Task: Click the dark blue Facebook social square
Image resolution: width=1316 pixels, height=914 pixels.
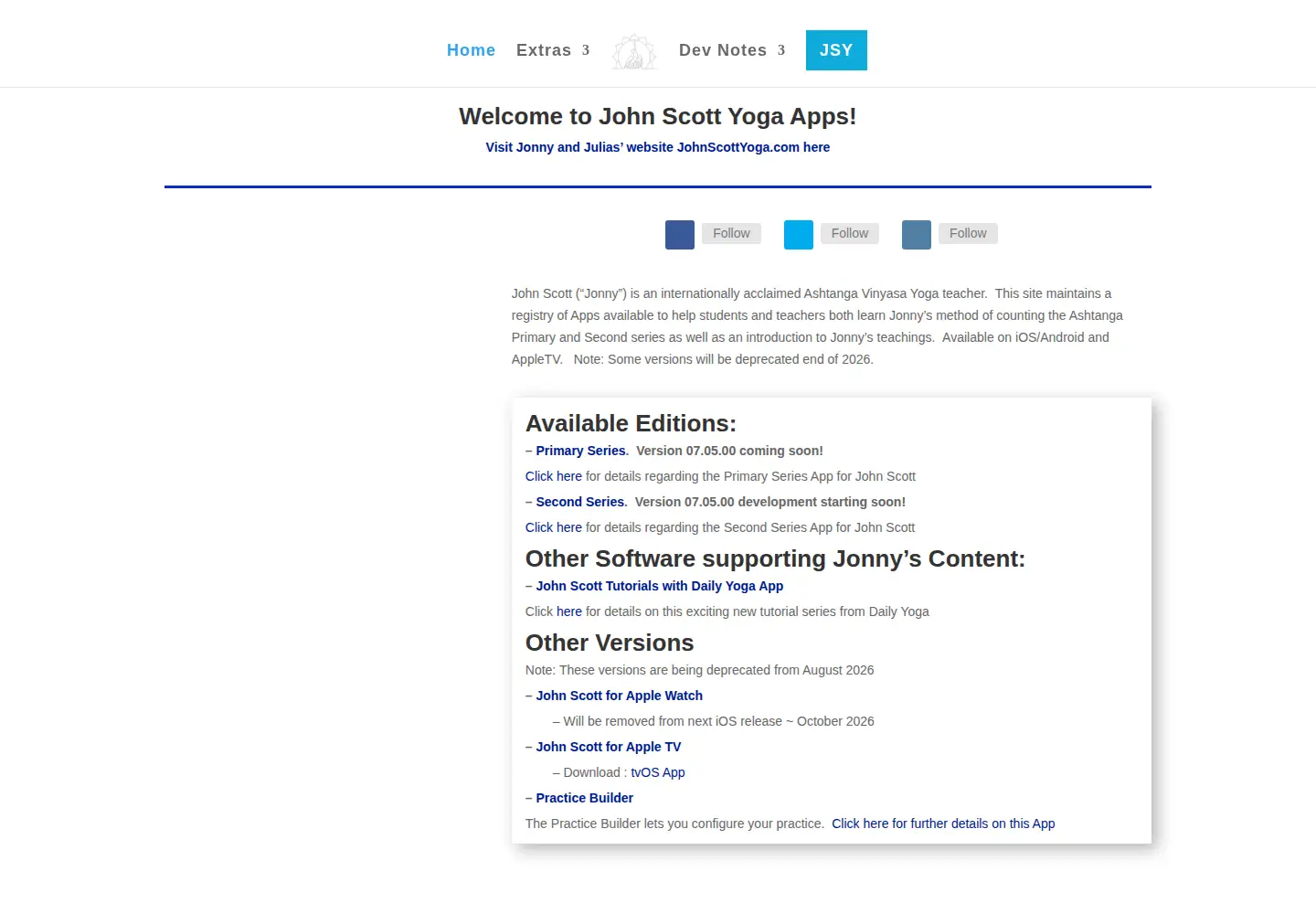Action: pyautogui.click(x=680, y=235)
